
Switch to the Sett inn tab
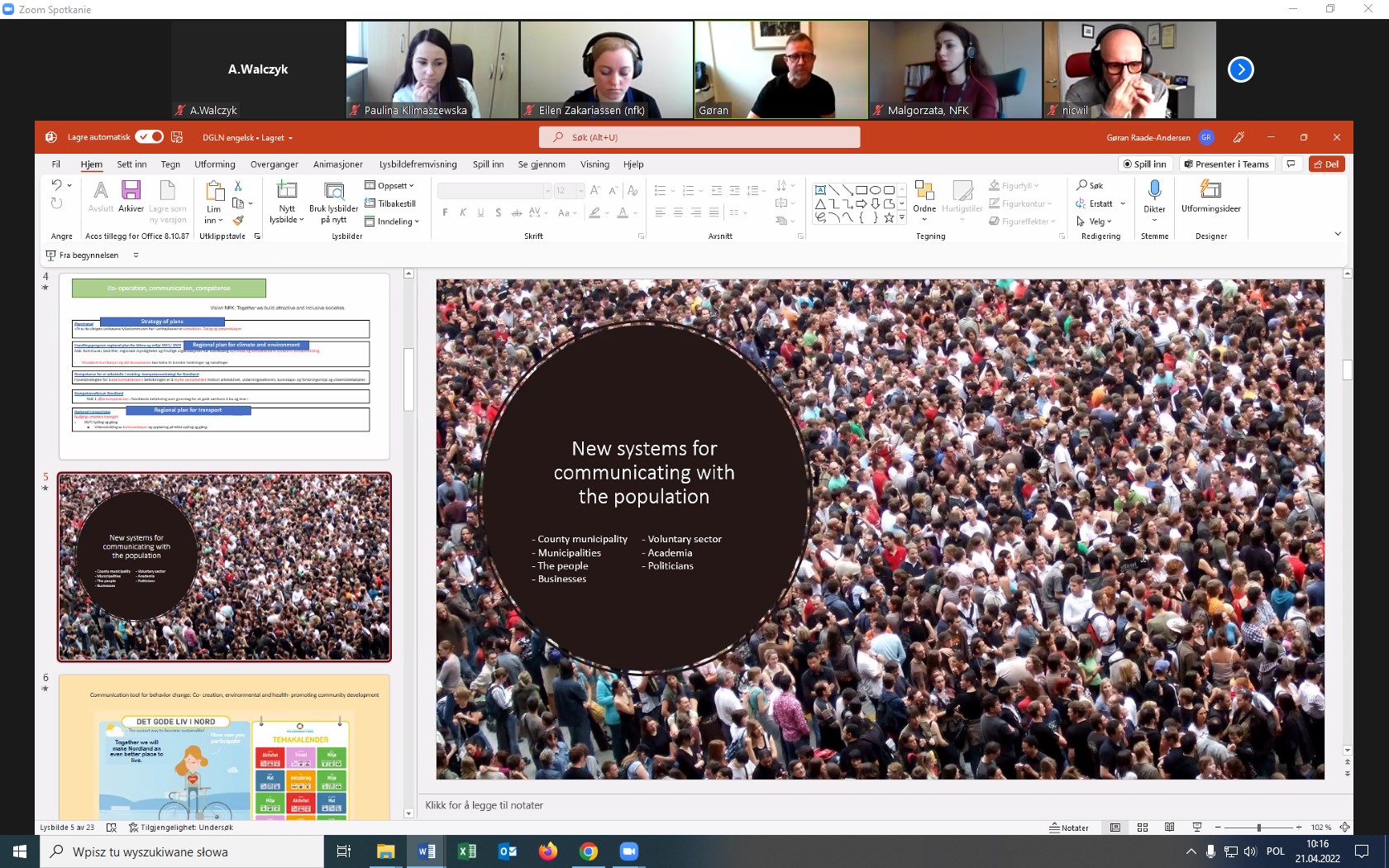point(131,164)
